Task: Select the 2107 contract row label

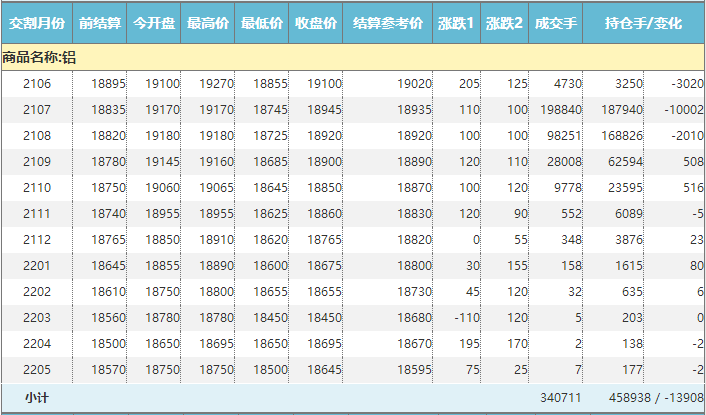Action: click(x=36, y=110)
